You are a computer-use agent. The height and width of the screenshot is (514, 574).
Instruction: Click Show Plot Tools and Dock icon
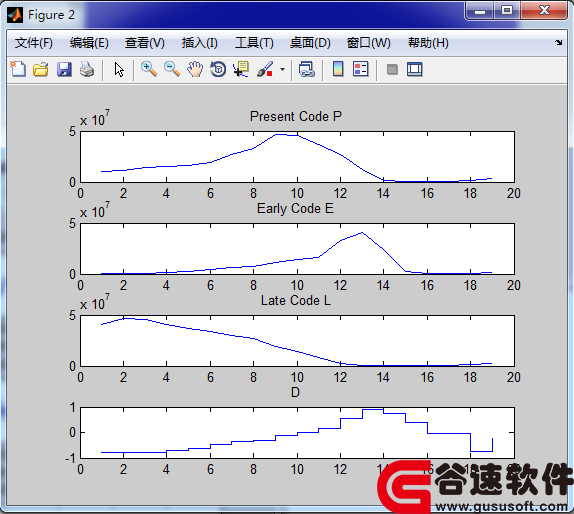[x=415, y=69]
